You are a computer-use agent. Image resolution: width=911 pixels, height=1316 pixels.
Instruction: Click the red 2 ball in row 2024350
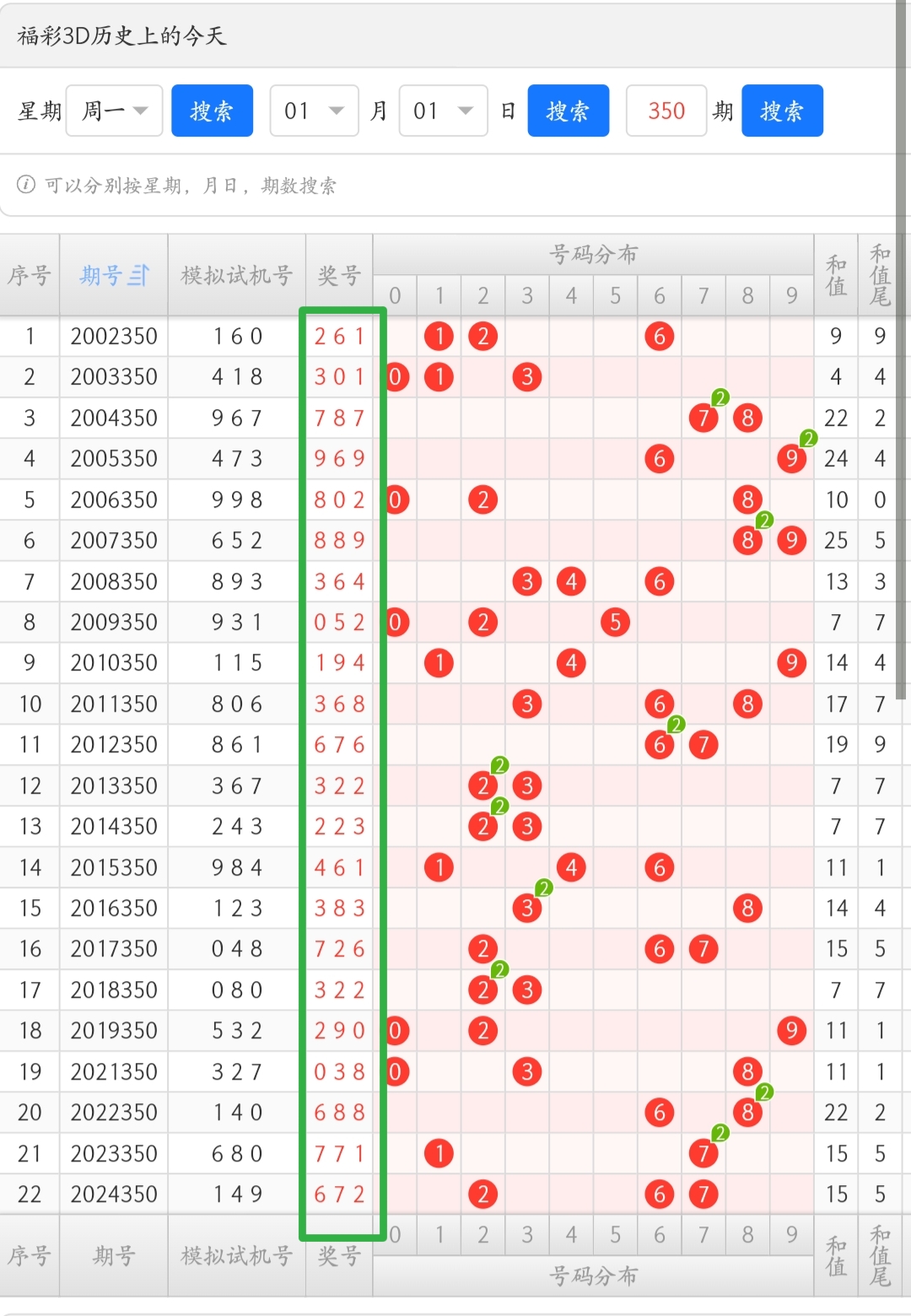click(x=483, y=1194)
